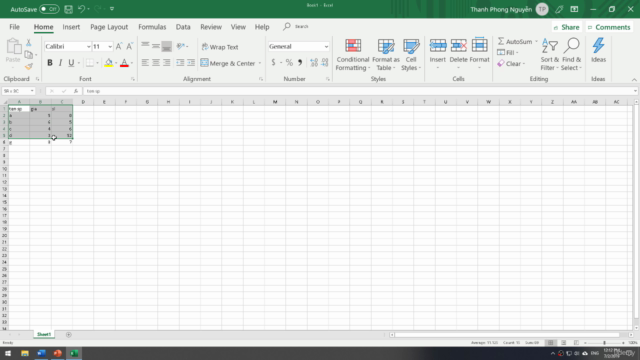The height and width of the screenshot is (360, 640).
Task: Open the File menu
Action: coord(14,27)
